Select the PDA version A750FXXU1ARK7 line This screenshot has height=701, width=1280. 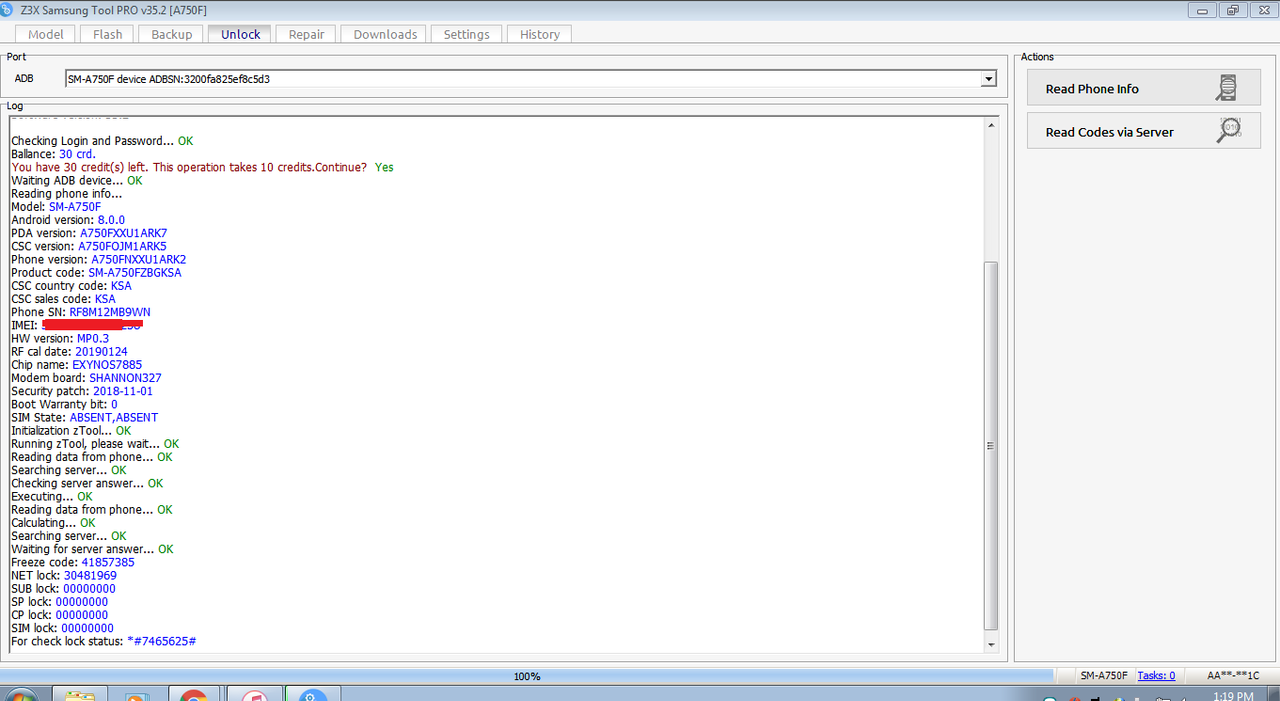(x=89, y=233)
